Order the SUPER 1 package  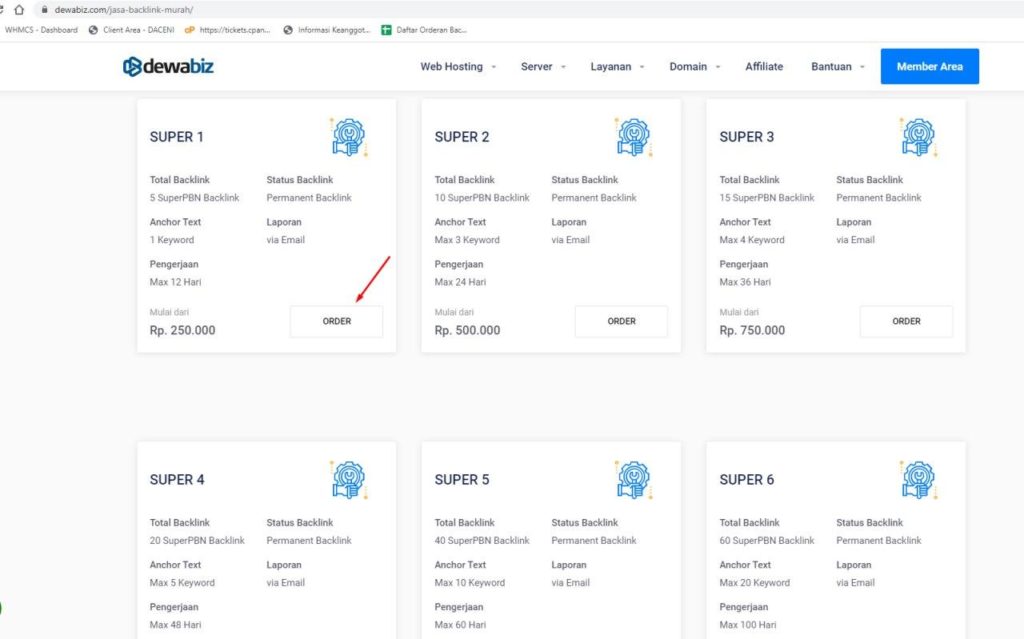[x=337, y=321]
